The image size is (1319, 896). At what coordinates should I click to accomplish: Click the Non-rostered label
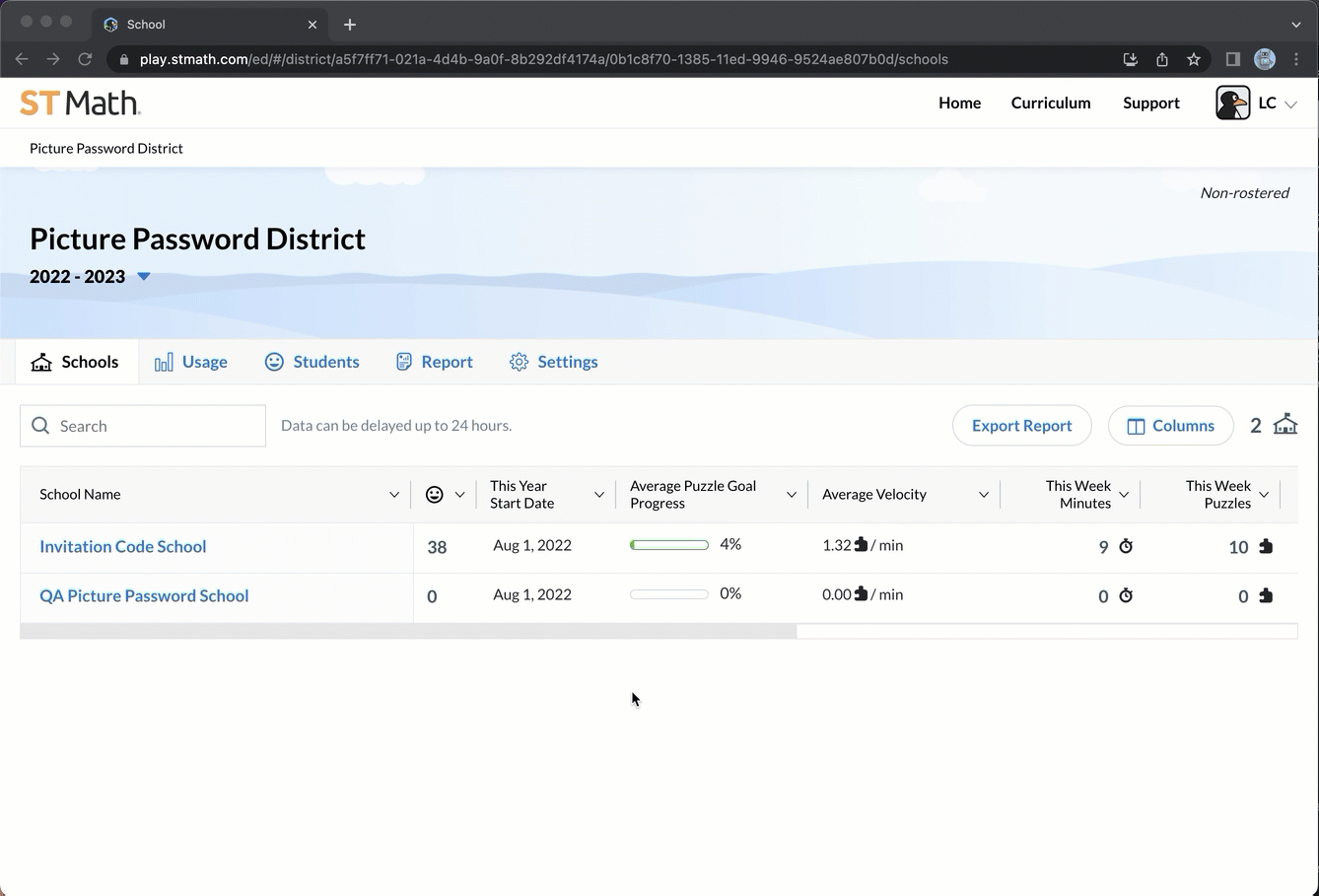coord(1244,193)
